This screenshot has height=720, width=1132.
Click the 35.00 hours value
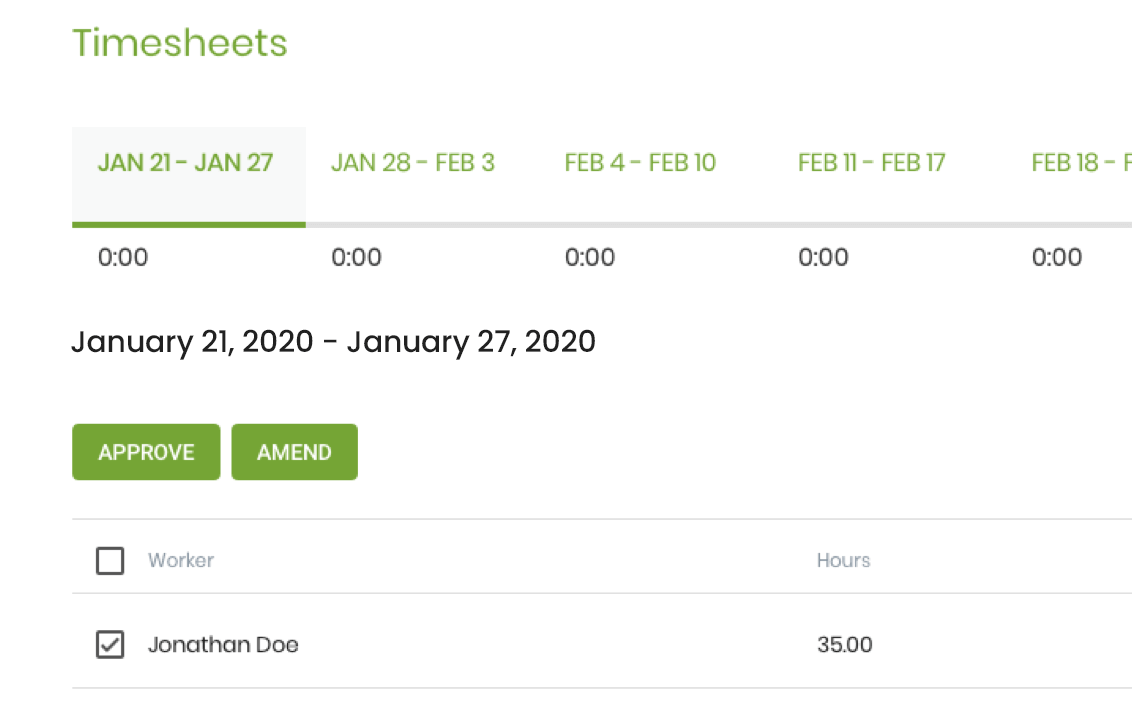click(845, 644)
